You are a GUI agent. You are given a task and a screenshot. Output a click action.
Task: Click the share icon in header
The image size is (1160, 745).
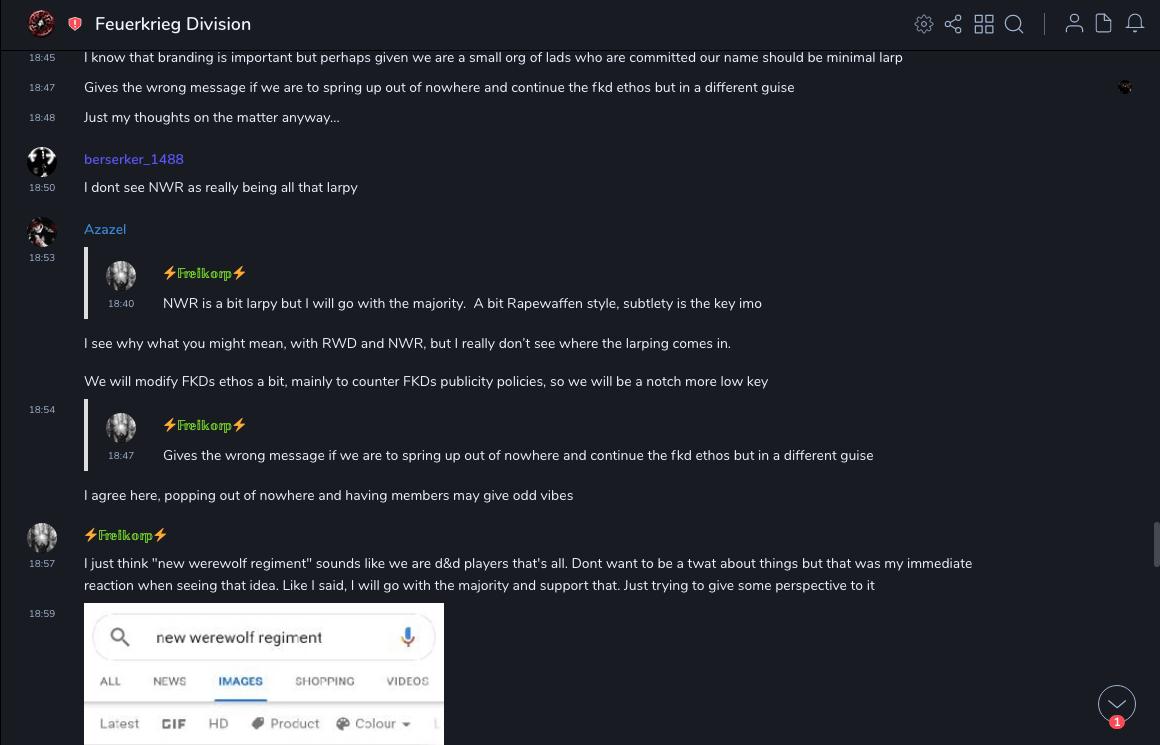(x=953, y=24)
